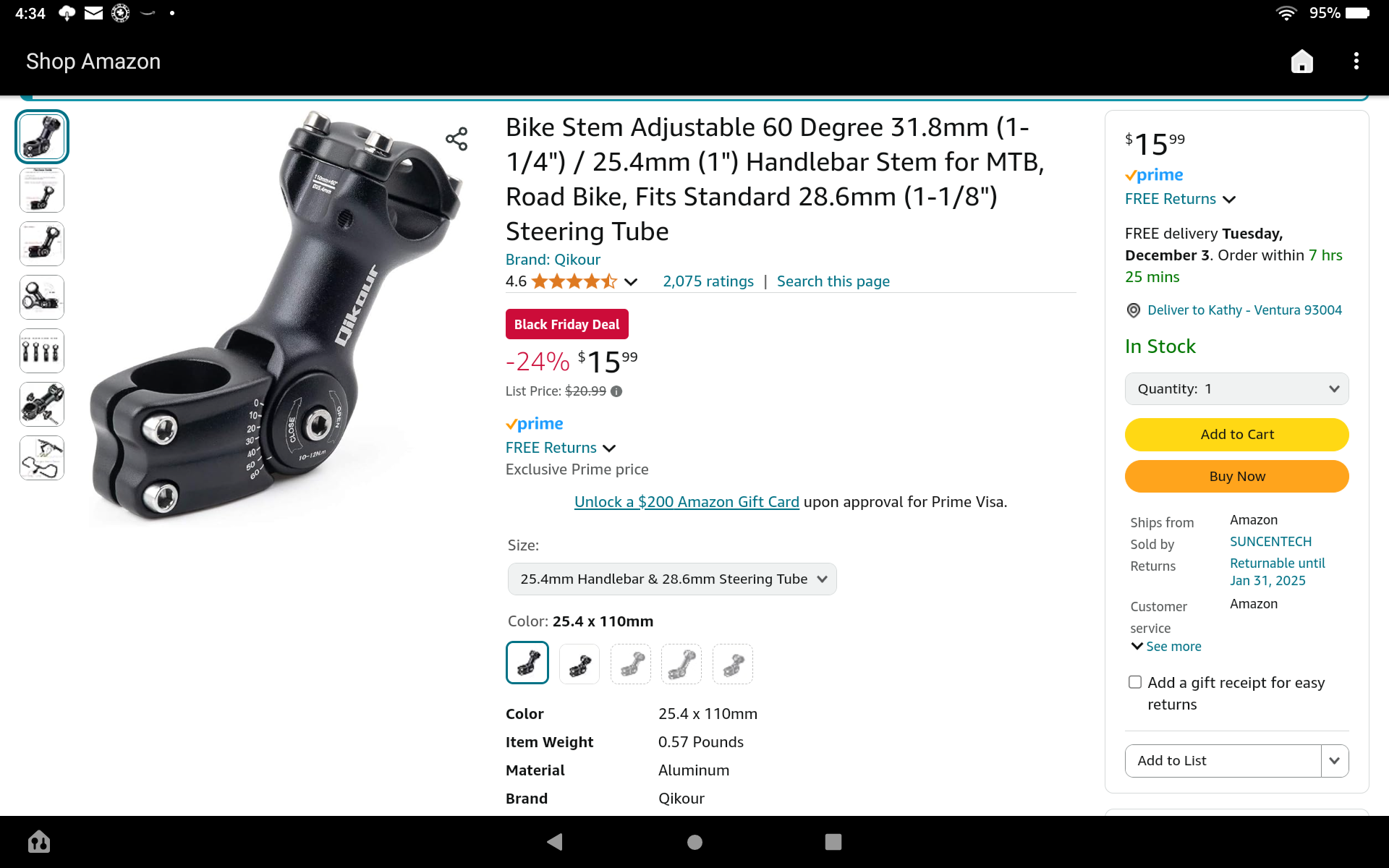
Task: Open the Quantity dropdown
Action: click(1237, 389)
